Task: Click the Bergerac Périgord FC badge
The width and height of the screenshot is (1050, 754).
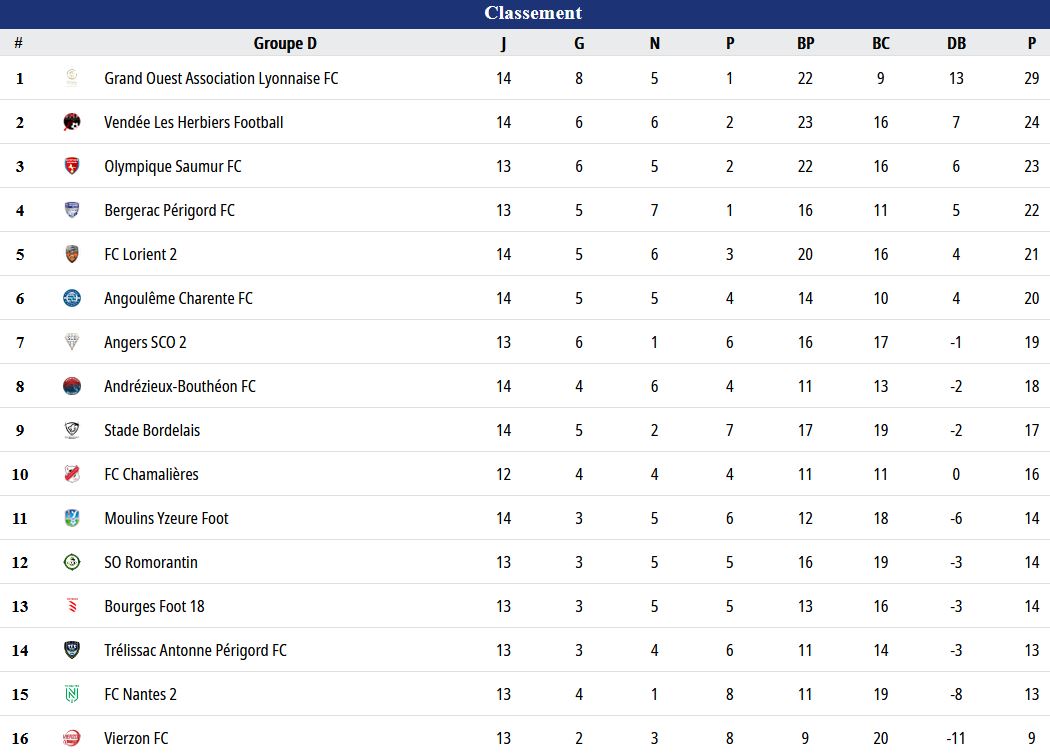Action: click(x=72, y=210)
